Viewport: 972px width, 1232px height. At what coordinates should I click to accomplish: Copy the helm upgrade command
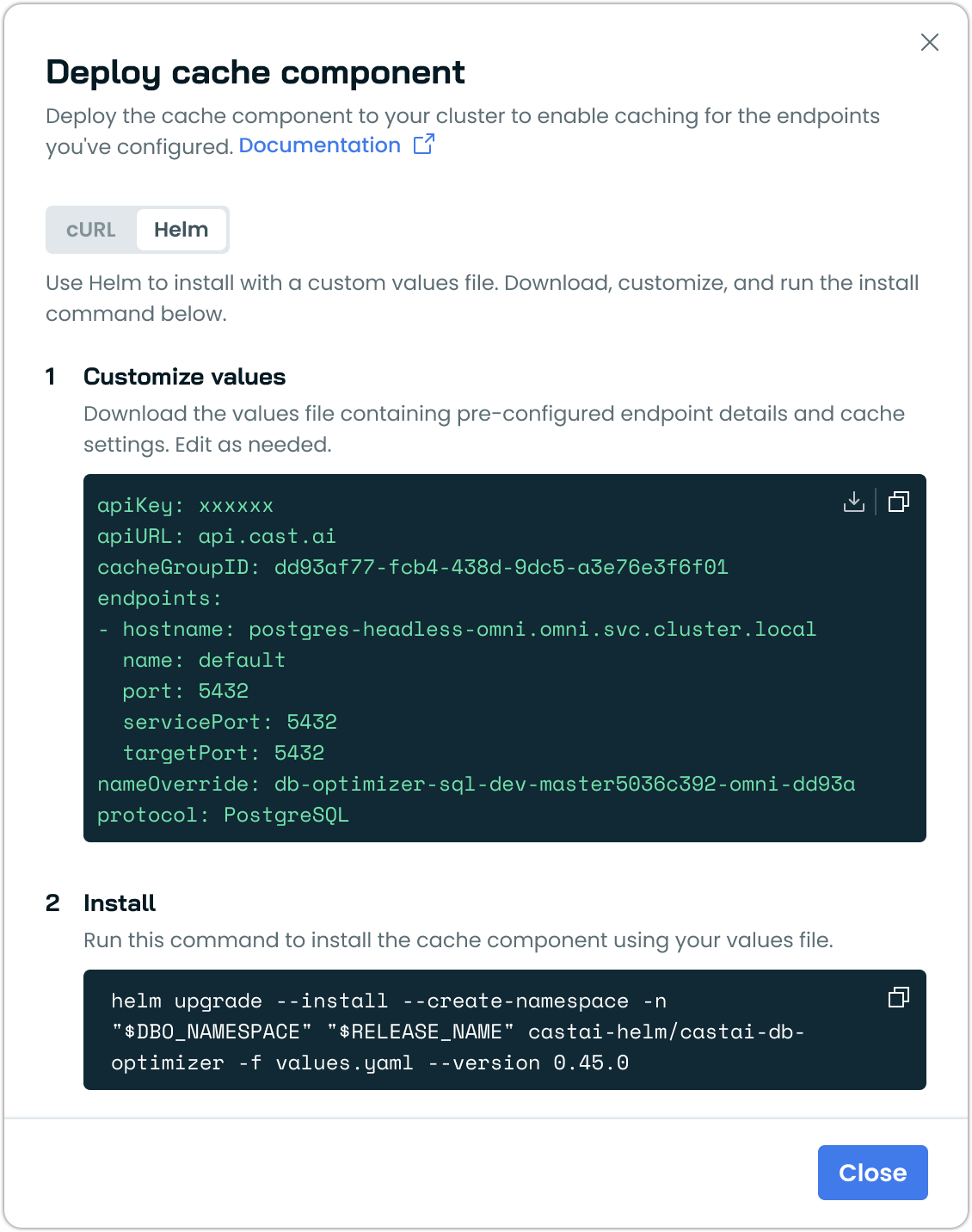(x=898, y=997)
